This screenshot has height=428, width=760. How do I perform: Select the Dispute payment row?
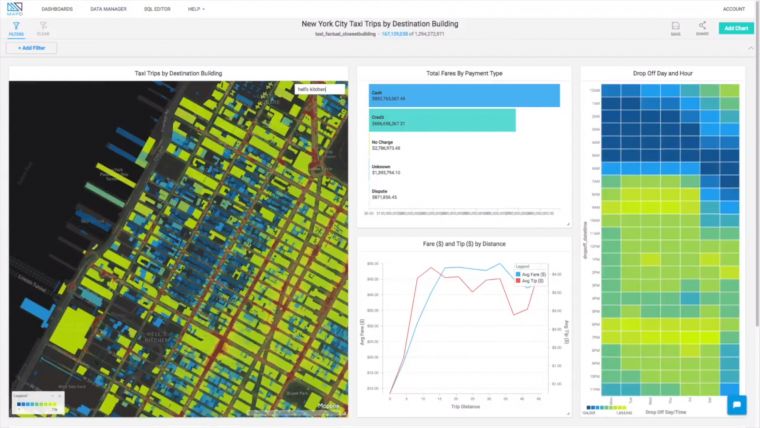pyautogui.click(x=384, y=194)
